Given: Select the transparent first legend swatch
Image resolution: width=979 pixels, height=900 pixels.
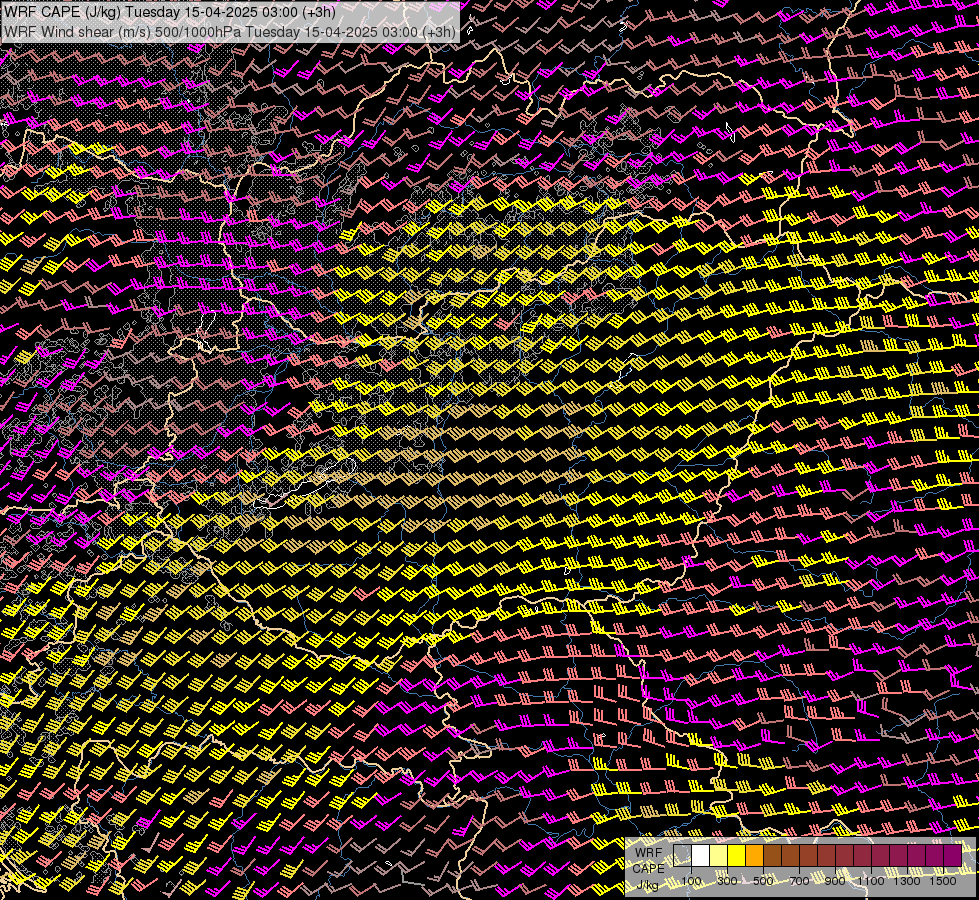Looking at the screenshot, I should point(682,856).
